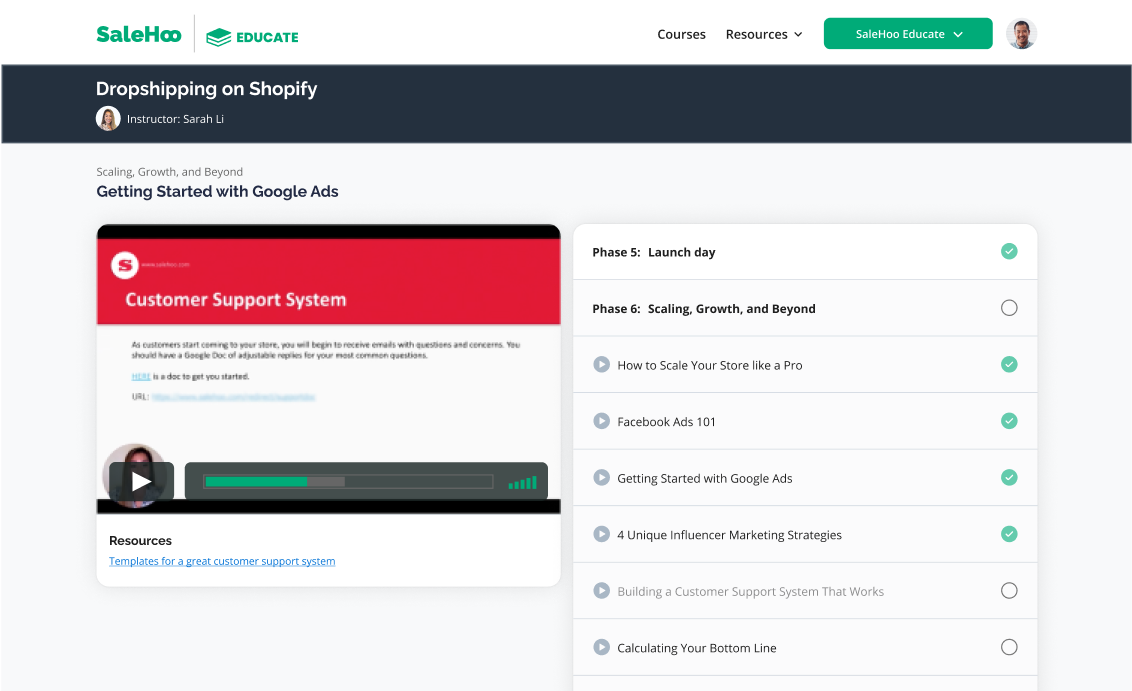Open lesson Building a Customer Support System That Works
This screenshot has width=1132, height=691.
pos(750,591)
